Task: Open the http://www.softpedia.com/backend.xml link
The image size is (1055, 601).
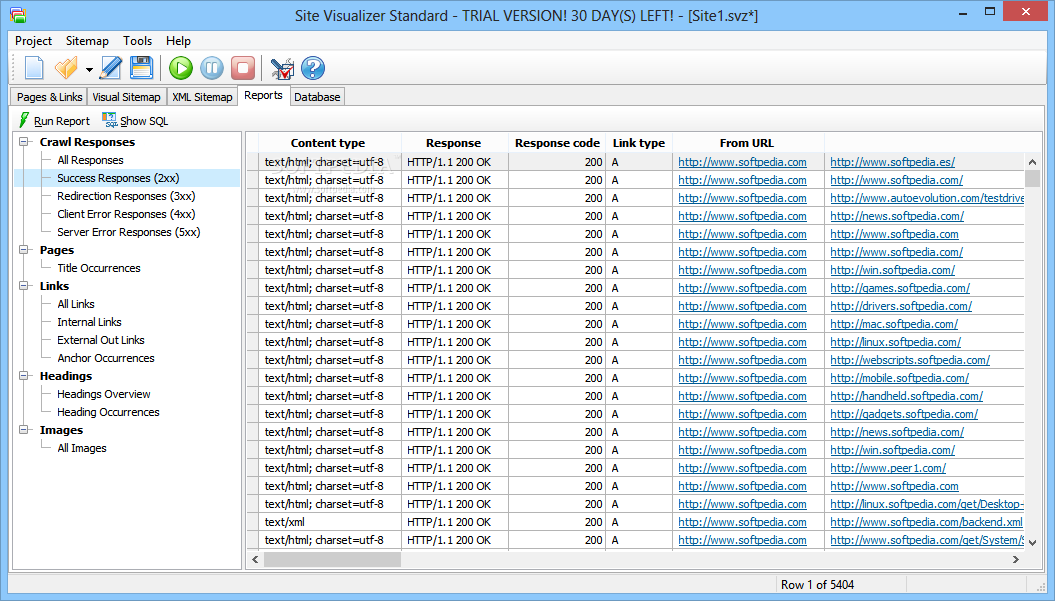Action: tap(926, 522)
